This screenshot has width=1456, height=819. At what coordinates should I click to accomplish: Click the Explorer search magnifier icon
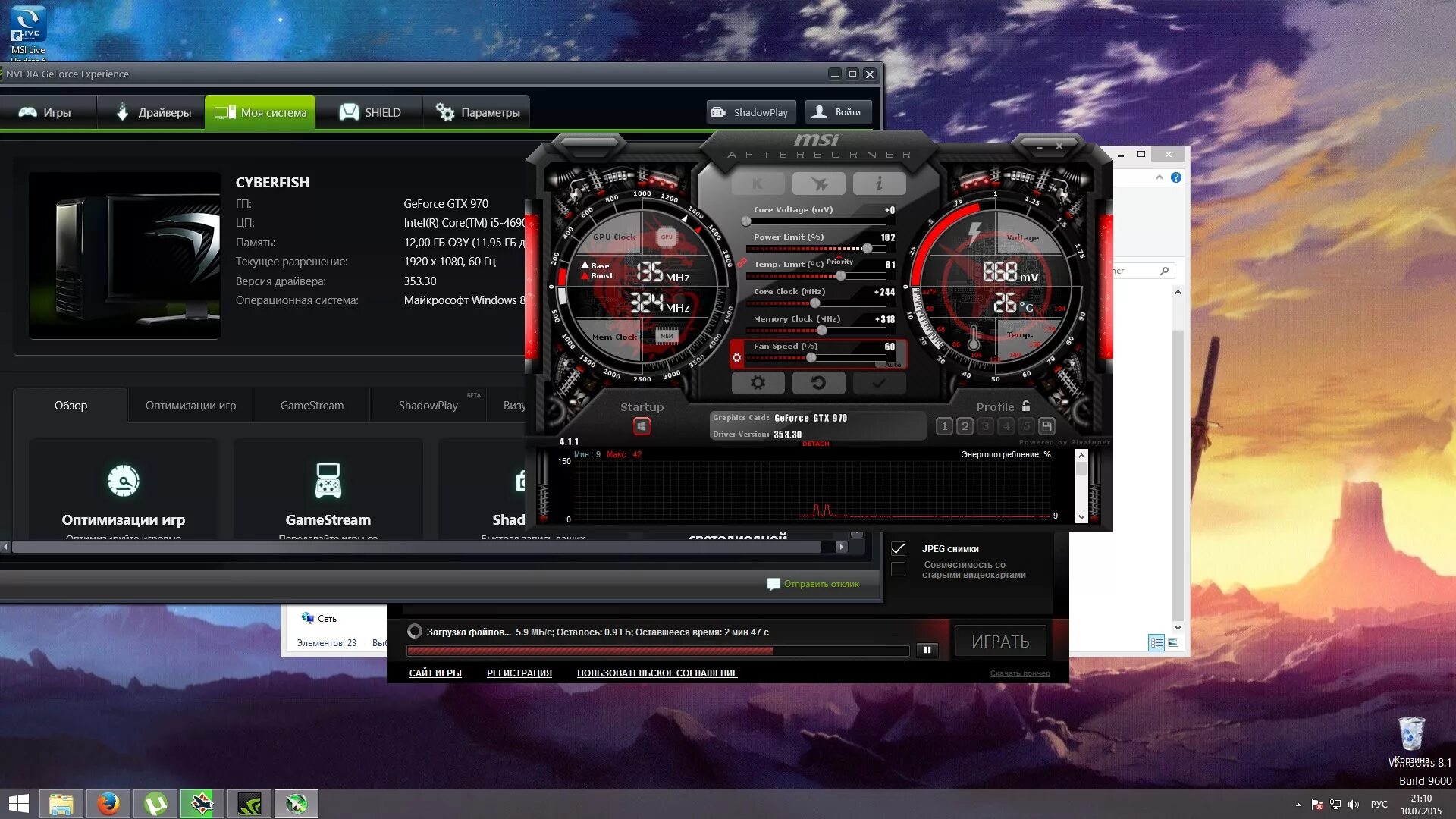pos(1164,271)
